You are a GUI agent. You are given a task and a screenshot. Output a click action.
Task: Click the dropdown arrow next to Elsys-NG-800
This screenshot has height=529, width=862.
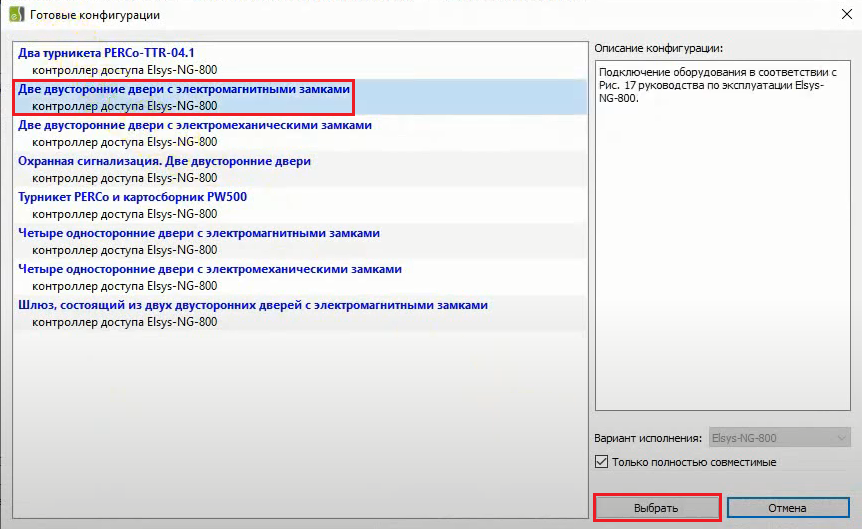point(841,438)
